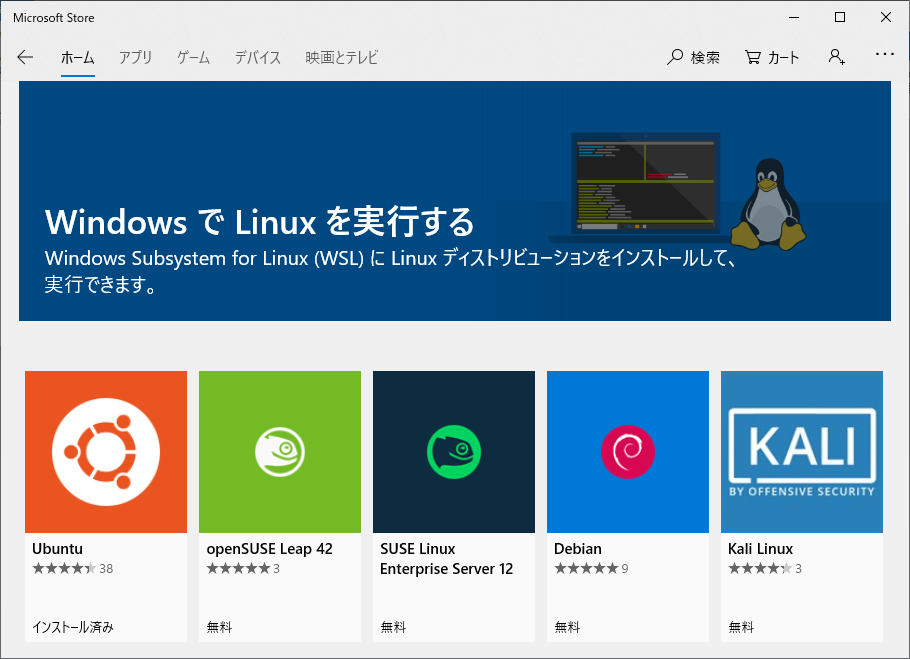Click Debian's star rating with 9 reviews
The height and width of the screenshot is (659, 910).
pyautogui.click(x=591, y=569)
